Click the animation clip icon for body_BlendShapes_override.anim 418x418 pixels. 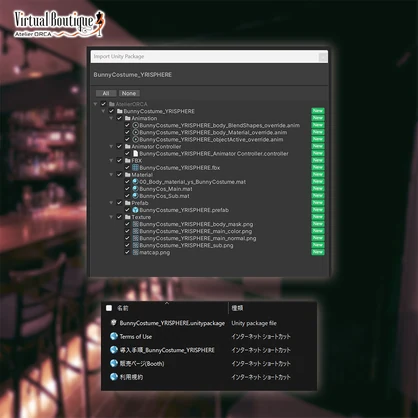(x=135, y=125)
